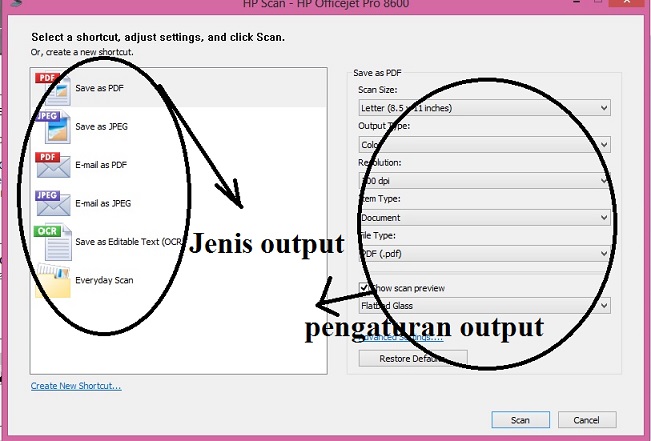Pick the E-mail as PDF envelope icon
The image size is (651, 441).
point(53,165)
